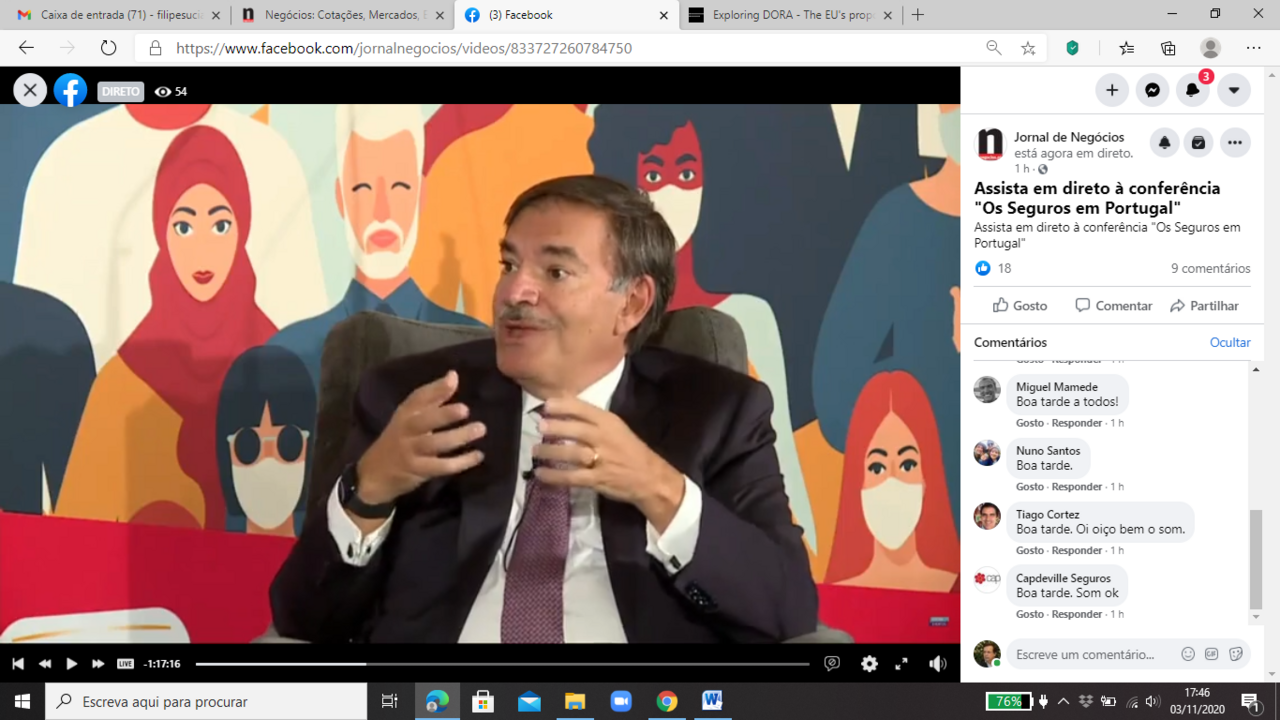Open Zoom from taskbar
This screenshot has height=720, width=1280.
point(621,701)
